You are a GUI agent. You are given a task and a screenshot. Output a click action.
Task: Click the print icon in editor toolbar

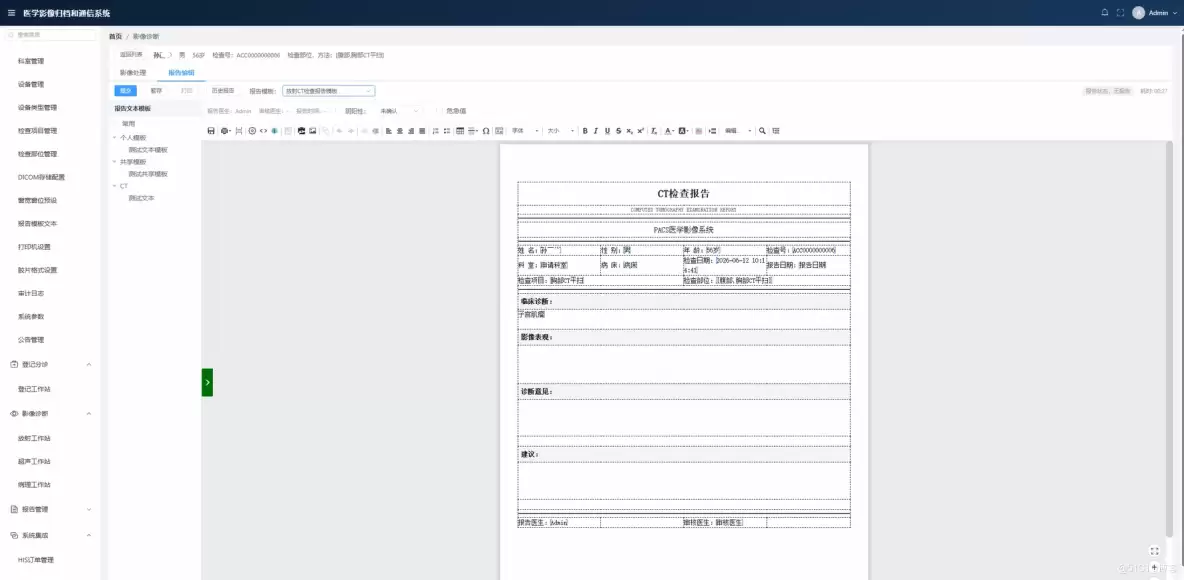pyautogui.click(x=225, y=131)
